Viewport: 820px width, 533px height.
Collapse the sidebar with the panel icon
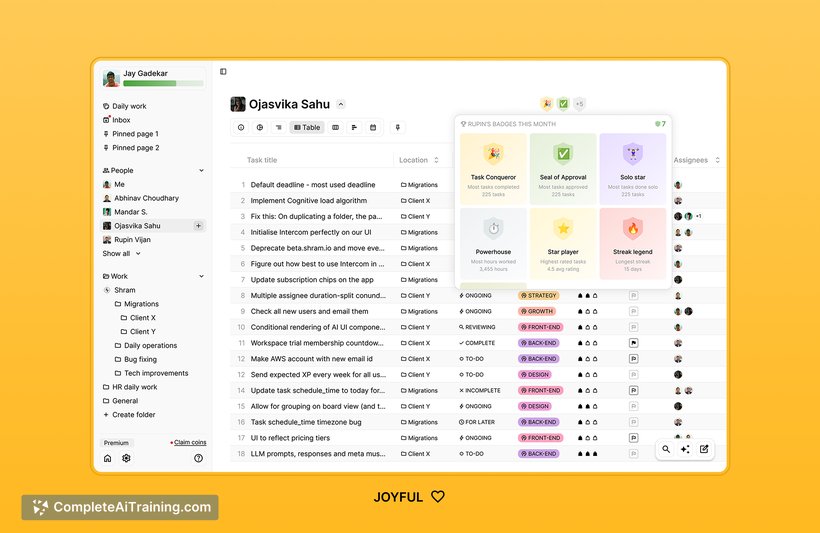pos(223,72)
